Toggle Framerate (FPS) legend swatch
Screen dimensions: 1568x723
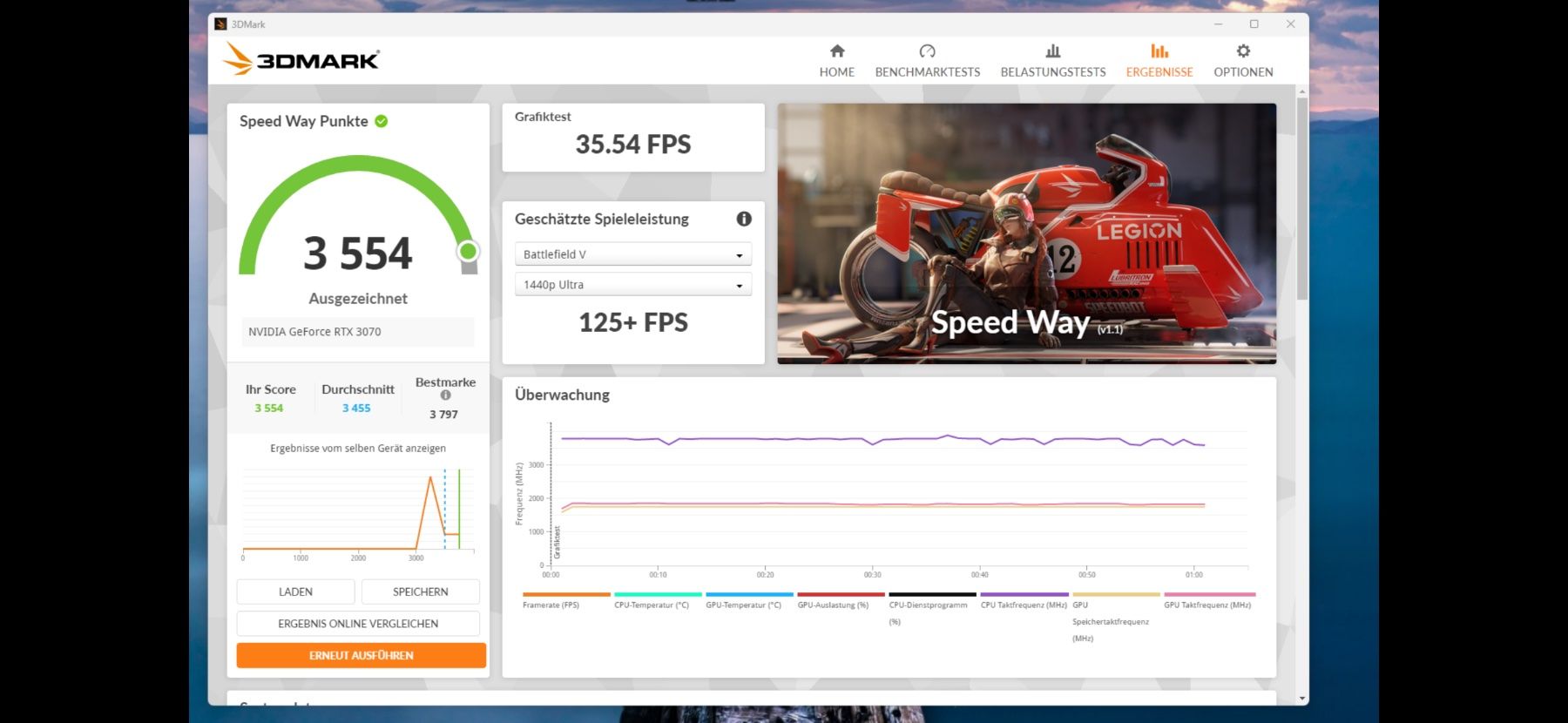(566, 594)
